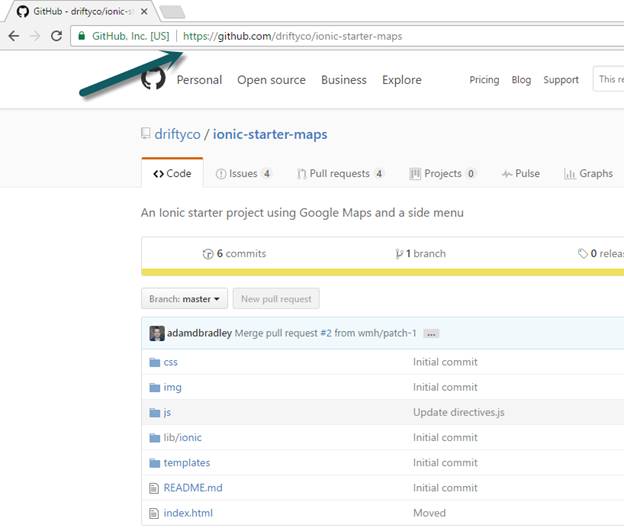Click the browser reload button

tap(57, 36)
